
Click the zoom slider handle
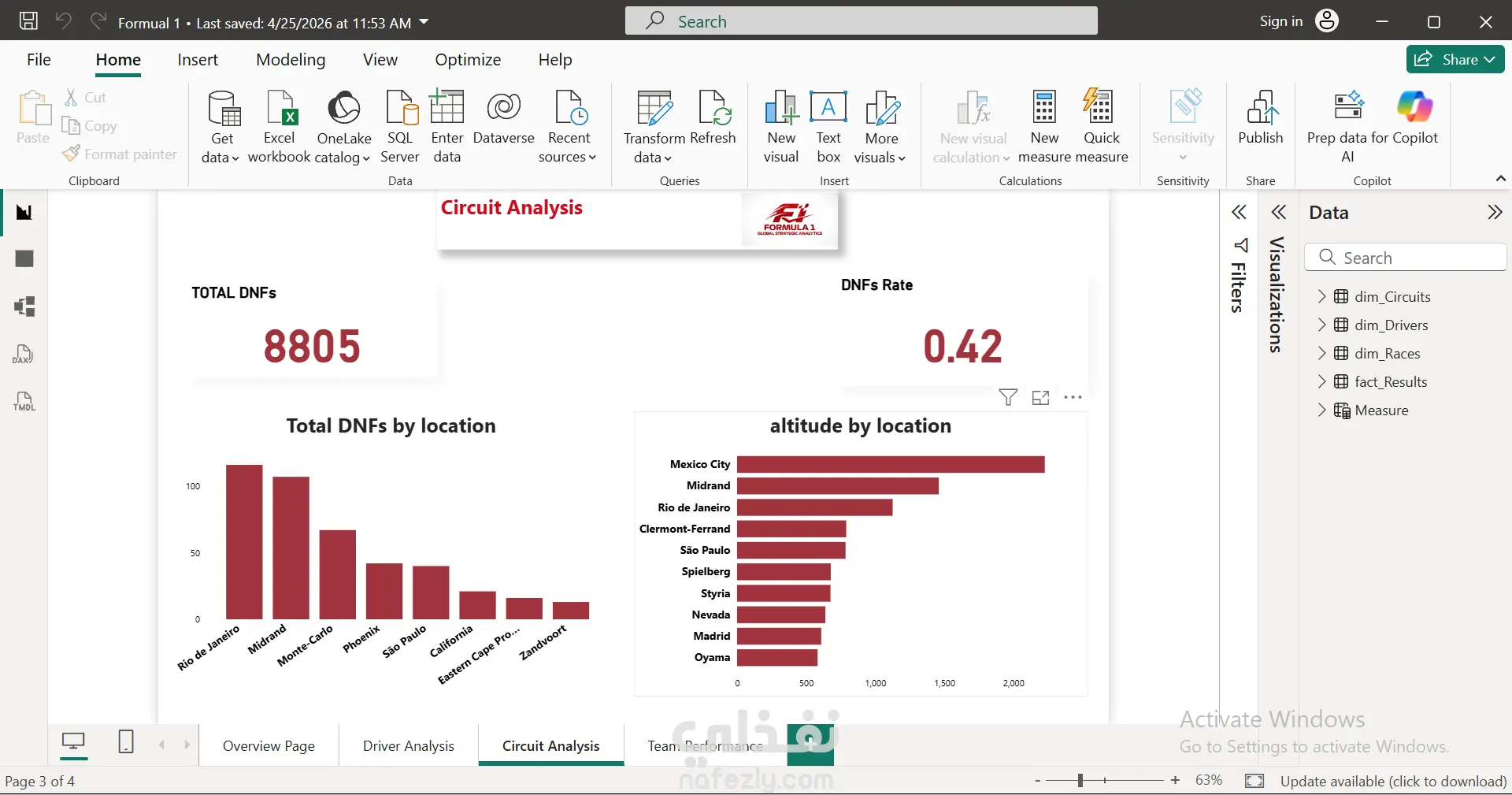coord(1080,780)
